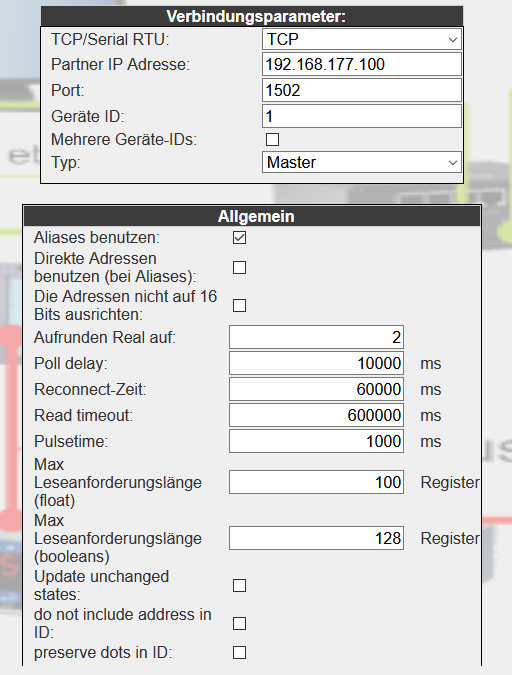Click the Pulsetime input field

pyautogui.click(x=316, y=441)
